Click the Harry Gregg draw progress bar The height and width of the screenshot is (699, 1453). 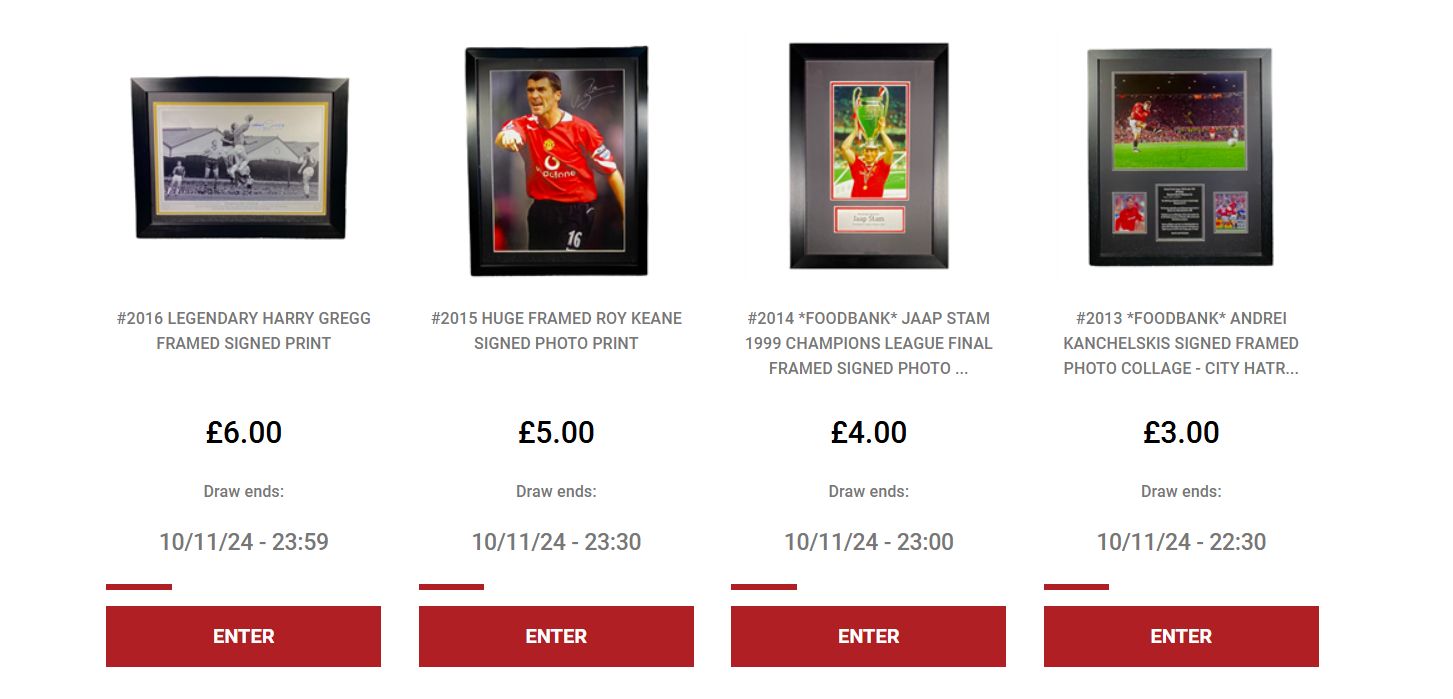[x=139, y=587]
